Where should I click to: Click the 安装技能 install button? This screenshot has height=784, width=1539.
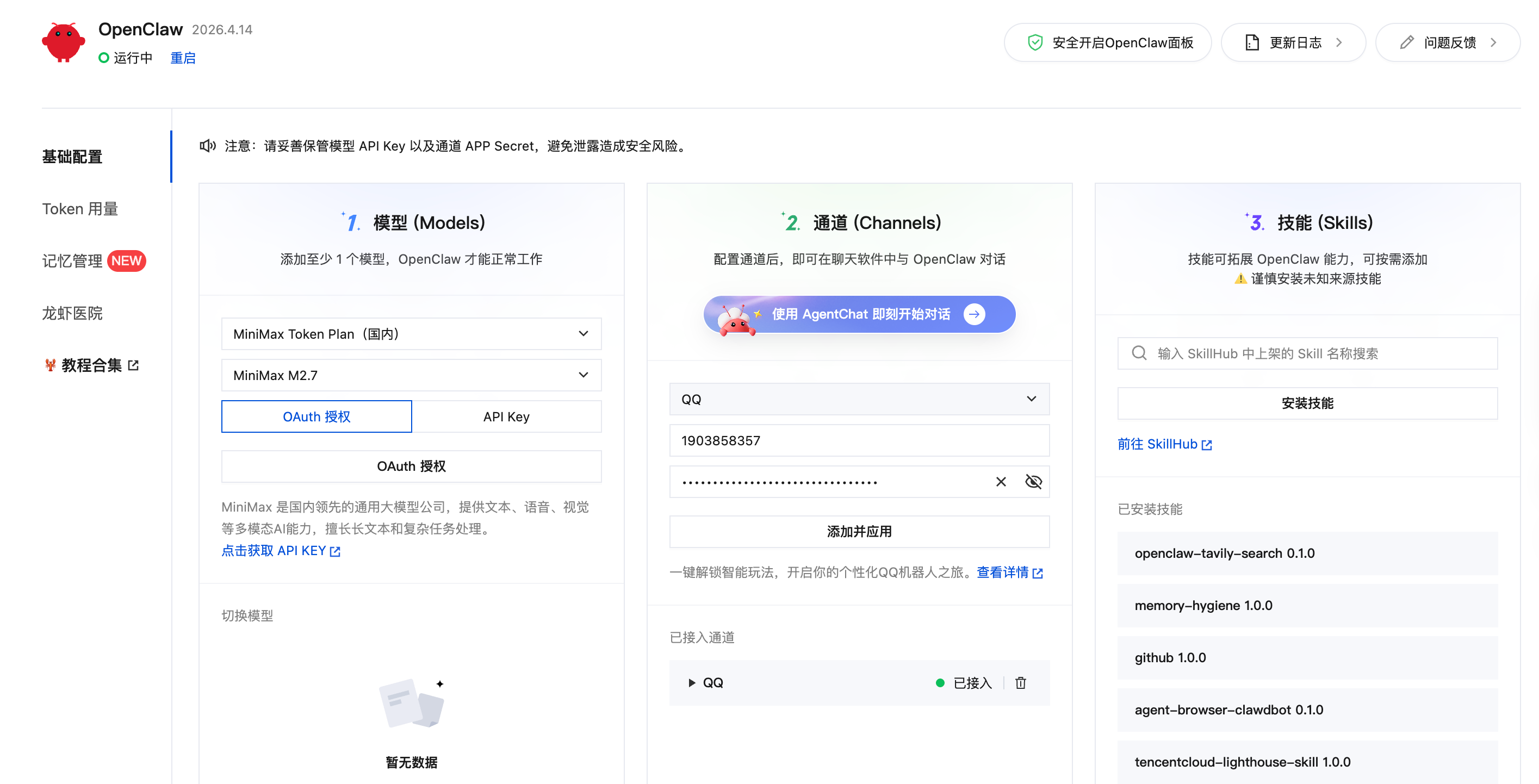click(x=1307, y=403)
